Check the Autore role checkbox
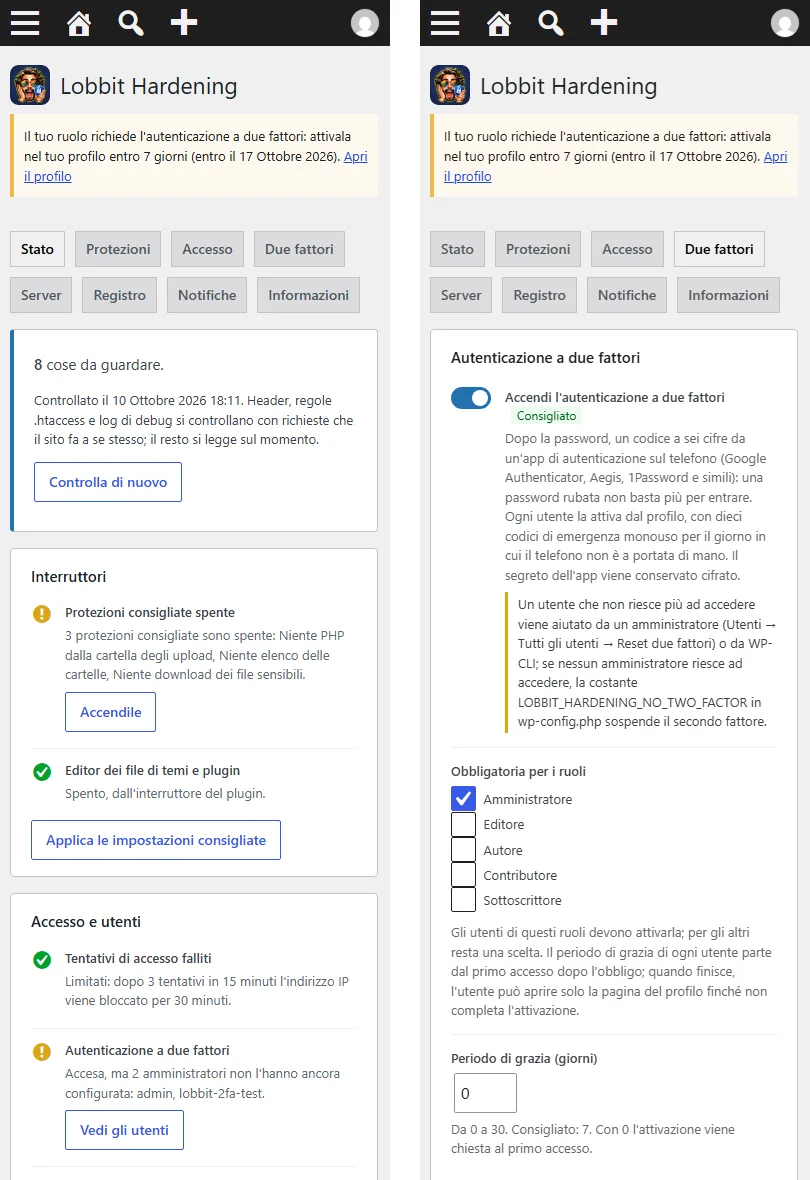The width and height of the screenshot is (810, 1180). [464, 850]
